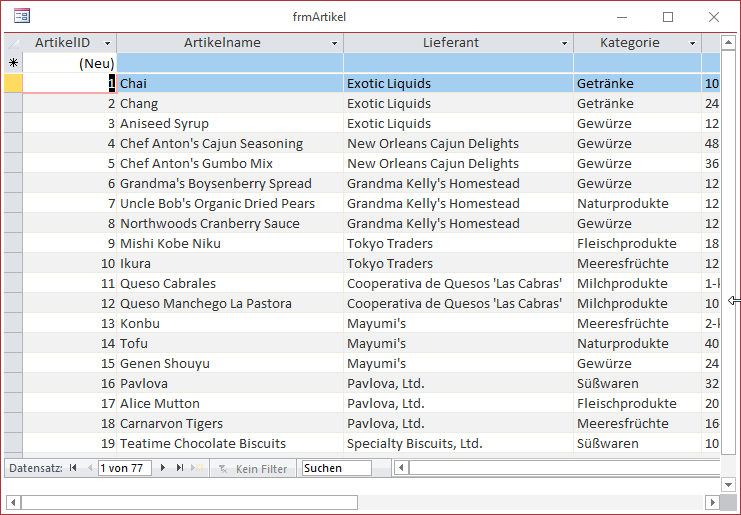Viewport: 741px width, 515px height.
Task: Select the Ikura article cell
Action: coord(230,263)
